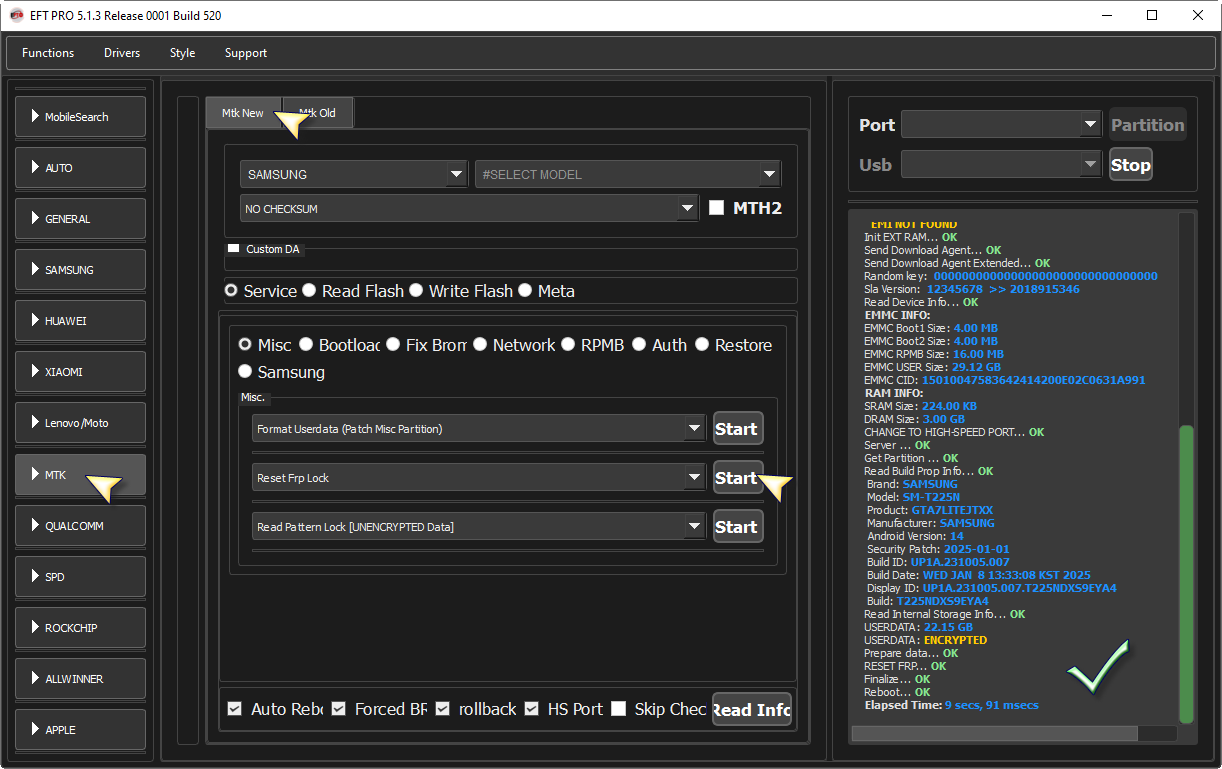Toggle the Auto Reboot checkbox
This screenshot has width=1222, height=769.
click(235, 709)
